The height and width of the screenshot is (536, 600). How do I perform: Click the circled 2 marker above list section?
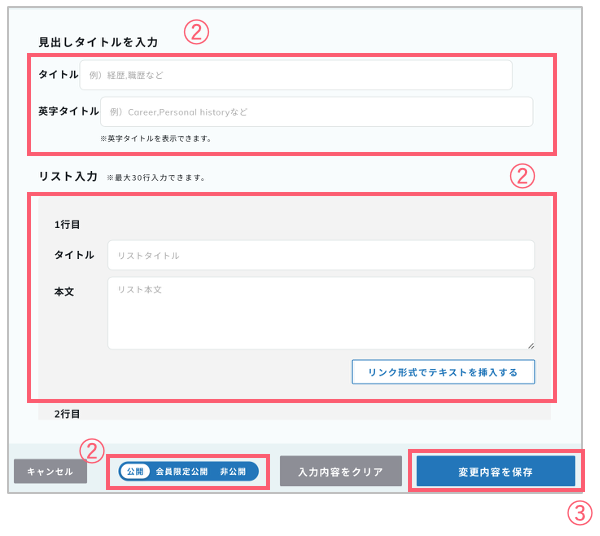pos(522,176)
